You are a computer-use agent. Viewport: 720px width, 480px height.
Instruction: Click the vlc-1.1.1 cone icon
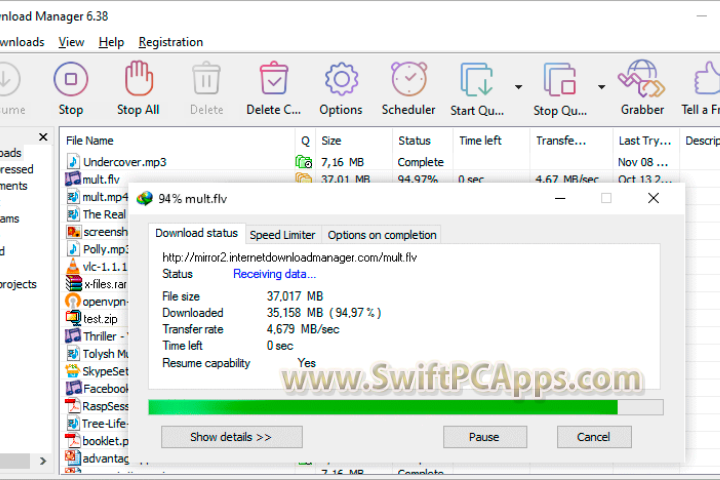(73, 266)
